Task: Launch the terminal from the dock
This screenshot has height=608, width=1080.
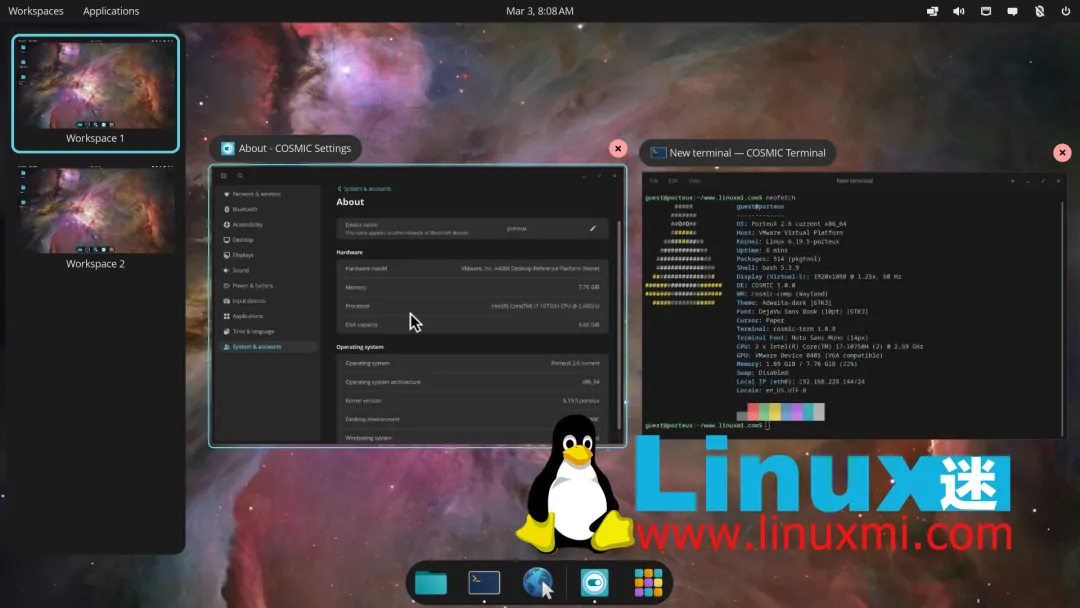Action: [484, 583]
